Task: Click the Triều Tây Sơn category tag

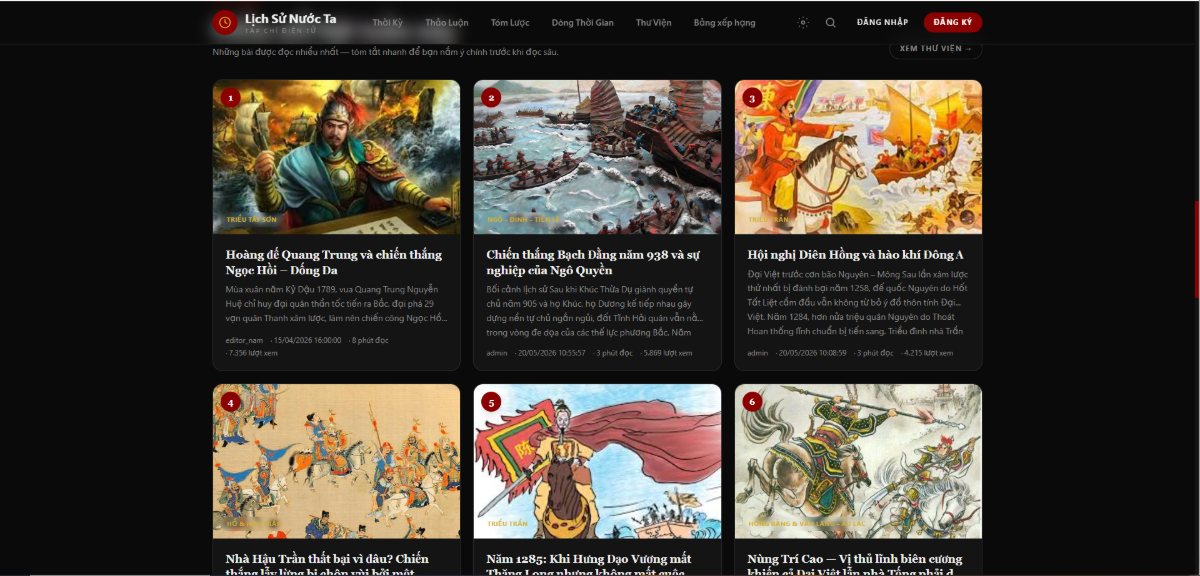Action: click(x=252, y=219)
